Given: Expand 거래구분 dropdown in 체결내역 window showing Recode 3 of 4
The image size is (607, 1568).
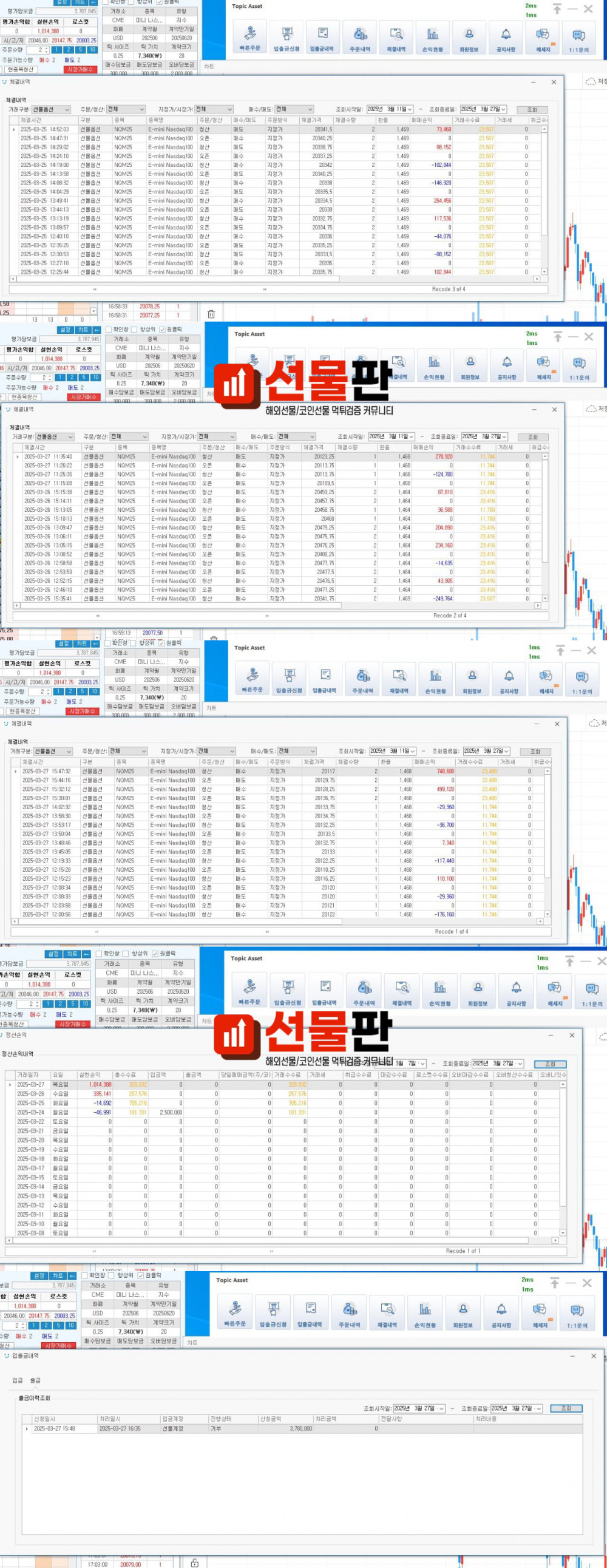Looking at the screenshot, I should tap(66, 109).
